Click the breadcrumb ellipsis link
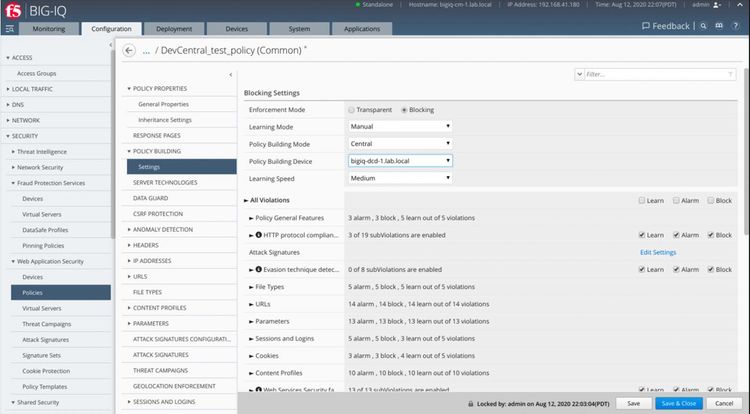Image resolution: width=750 pixels, height=414 pixels. pos(146,51)
